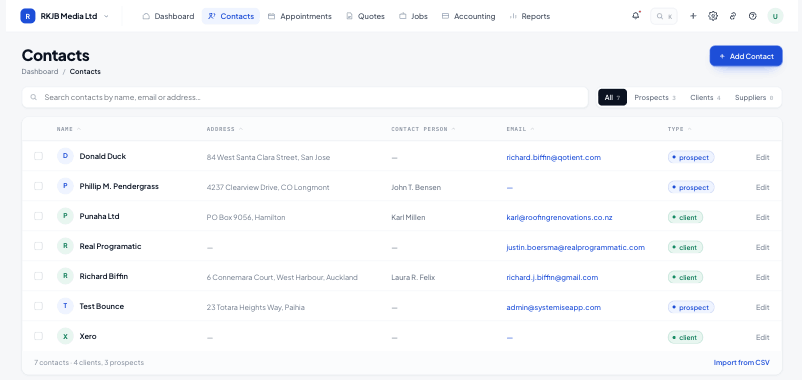This screenshot has width=802, height=380.
Task: Click justin.boersma@realprogrammatic.com email
Action: point(575,247)
